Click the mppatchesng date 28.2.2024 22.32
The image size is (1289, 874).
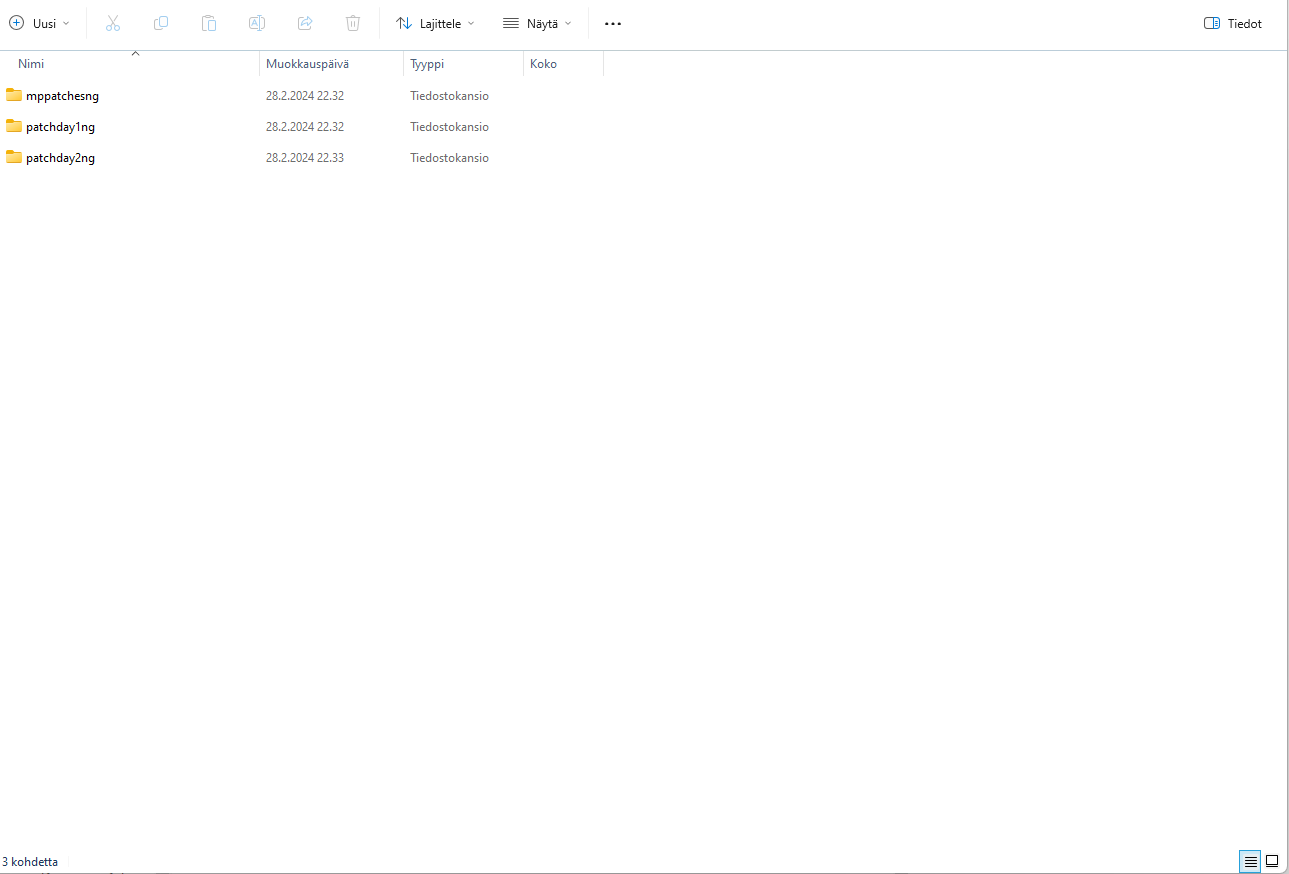pos(305,96)
